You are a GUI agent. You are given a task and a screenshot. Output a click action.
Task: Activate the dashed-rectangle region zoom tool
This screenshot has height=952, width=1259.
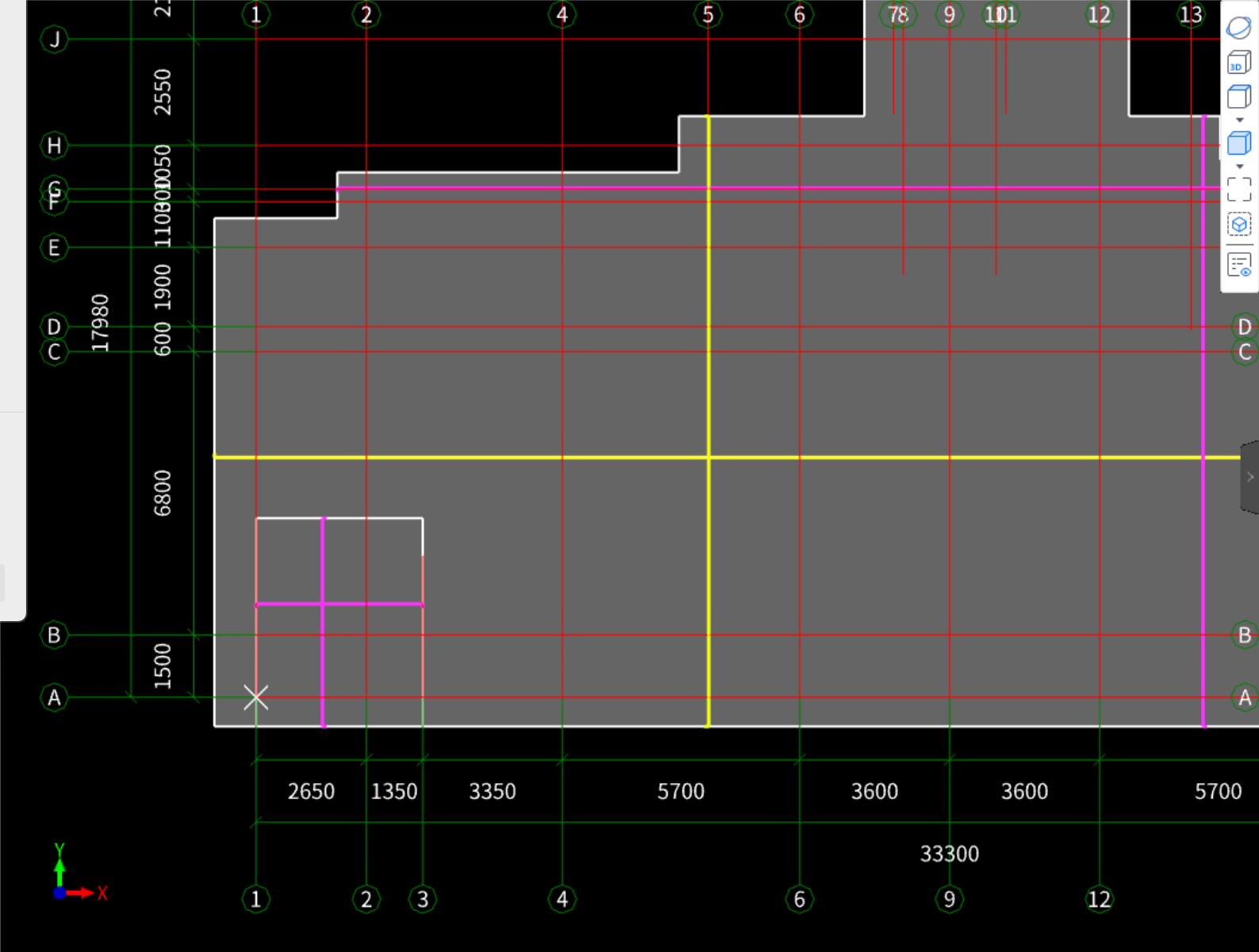(1239, 190)
